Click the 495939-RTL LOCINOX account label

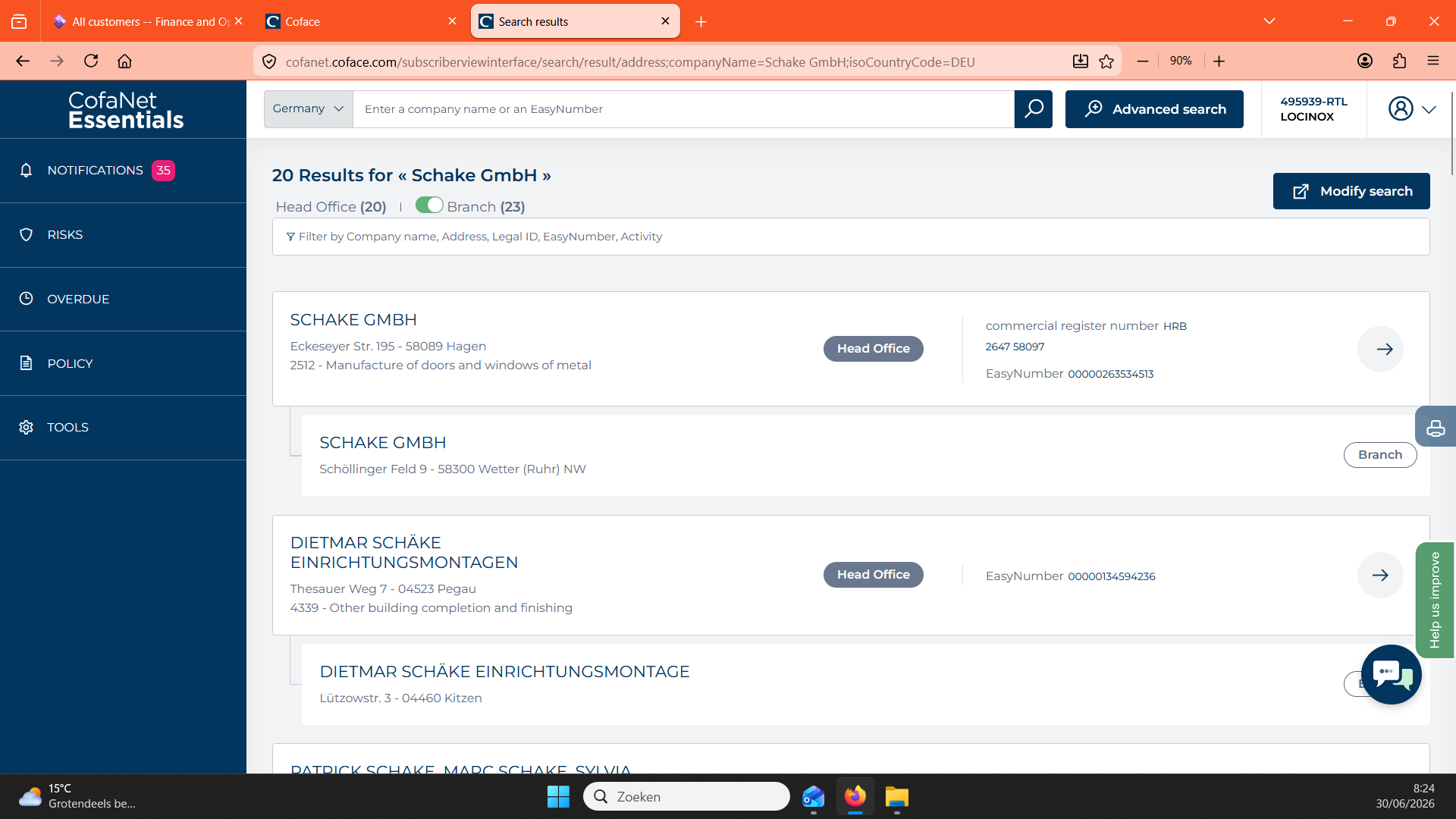(x=1313, y=109)
